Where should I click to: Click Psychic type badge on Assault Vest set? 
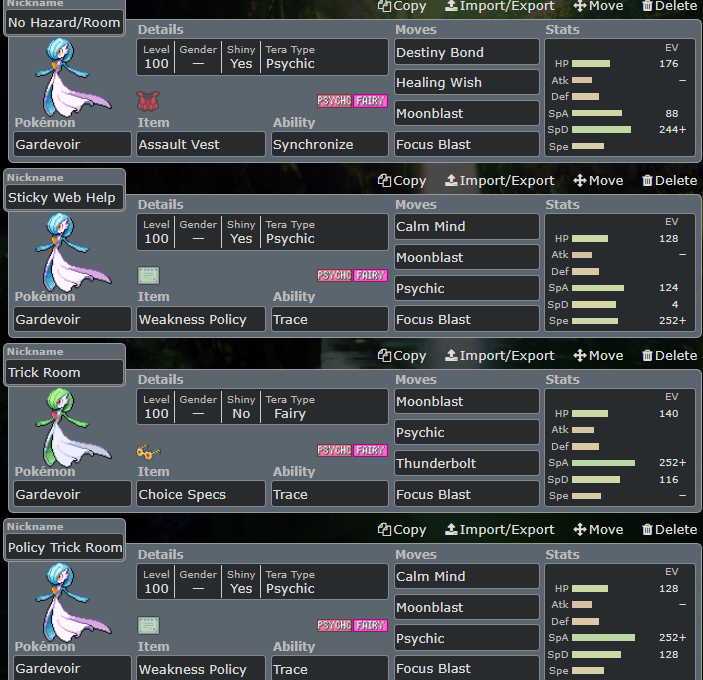click(x=334, y=101)
